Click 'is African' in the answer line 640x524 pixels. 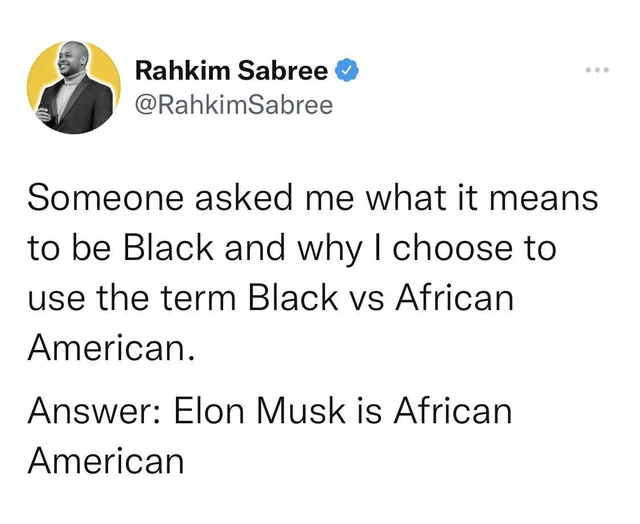point(434,411)
